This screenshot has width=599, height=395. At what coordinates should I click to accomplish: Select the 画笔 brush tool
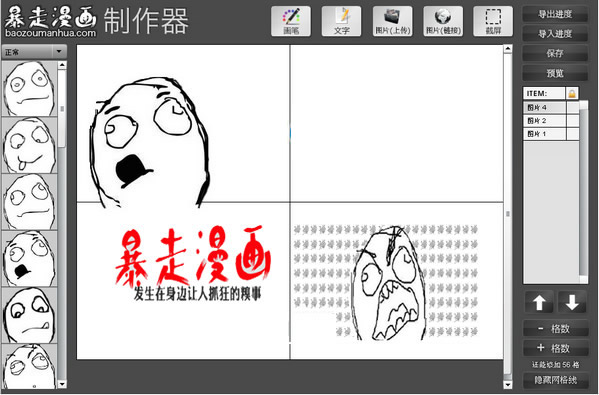[291, 21]
